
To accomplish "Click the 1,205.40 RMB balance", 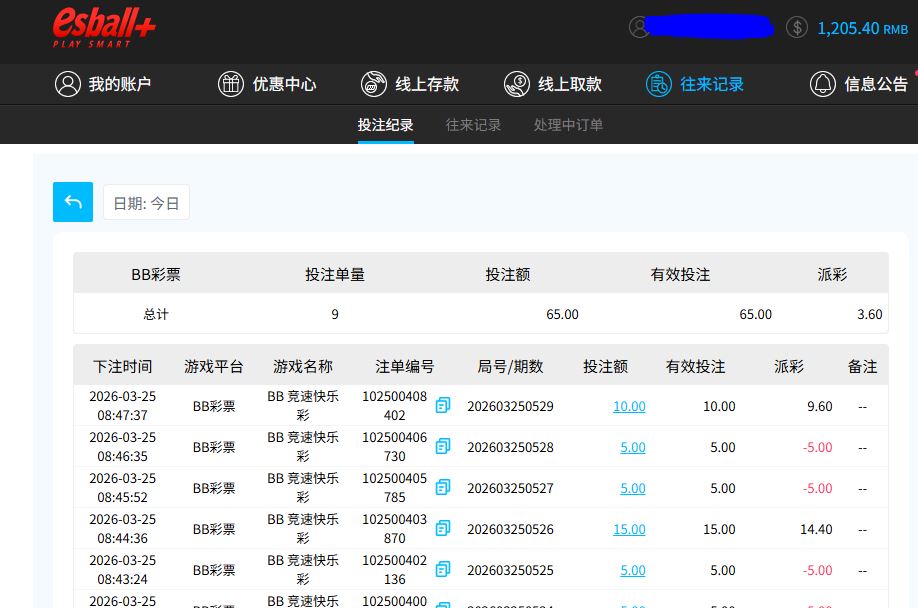I will (x=862, y=28).
